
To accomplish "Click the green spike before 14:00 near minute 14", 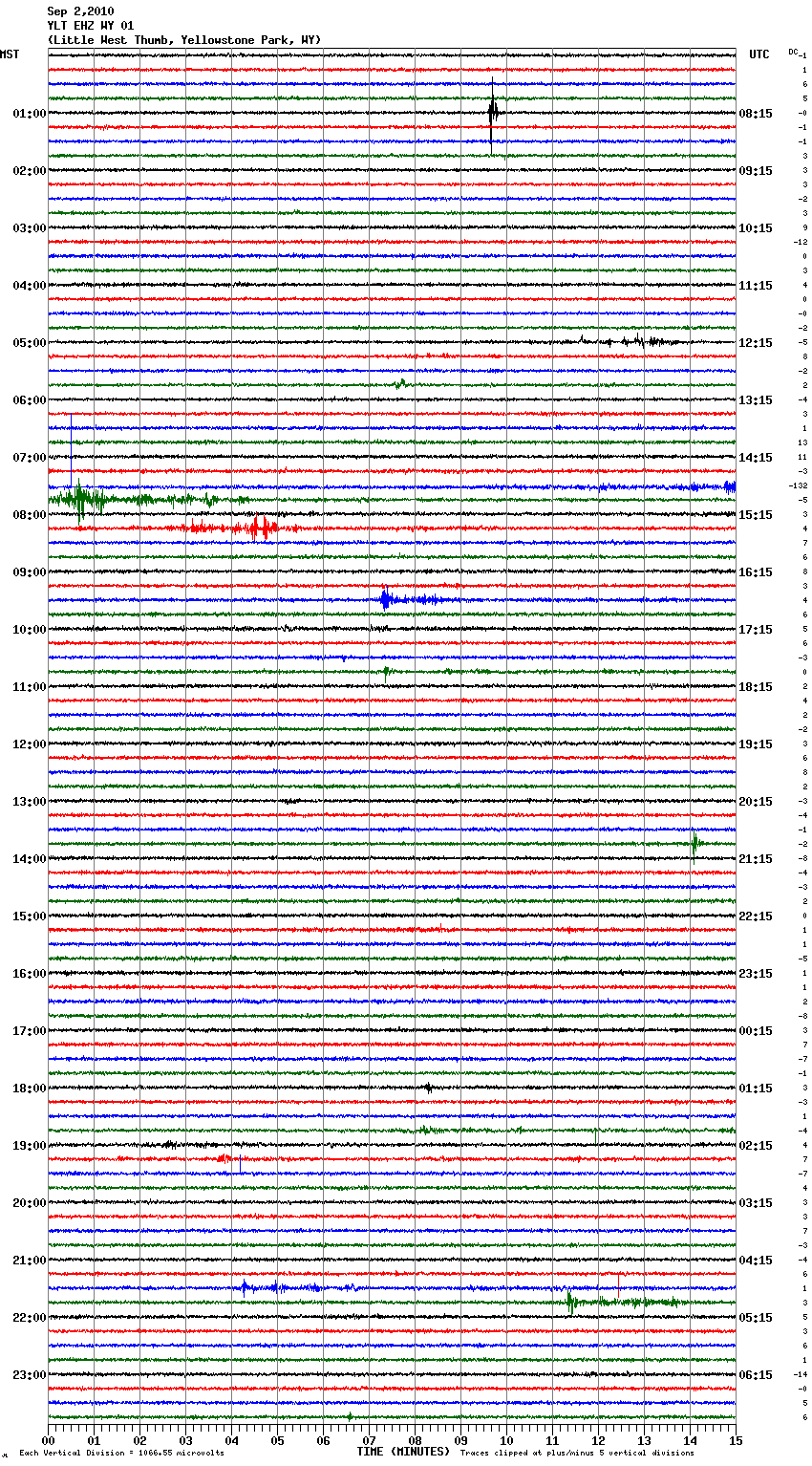I will tap(694, 844).
